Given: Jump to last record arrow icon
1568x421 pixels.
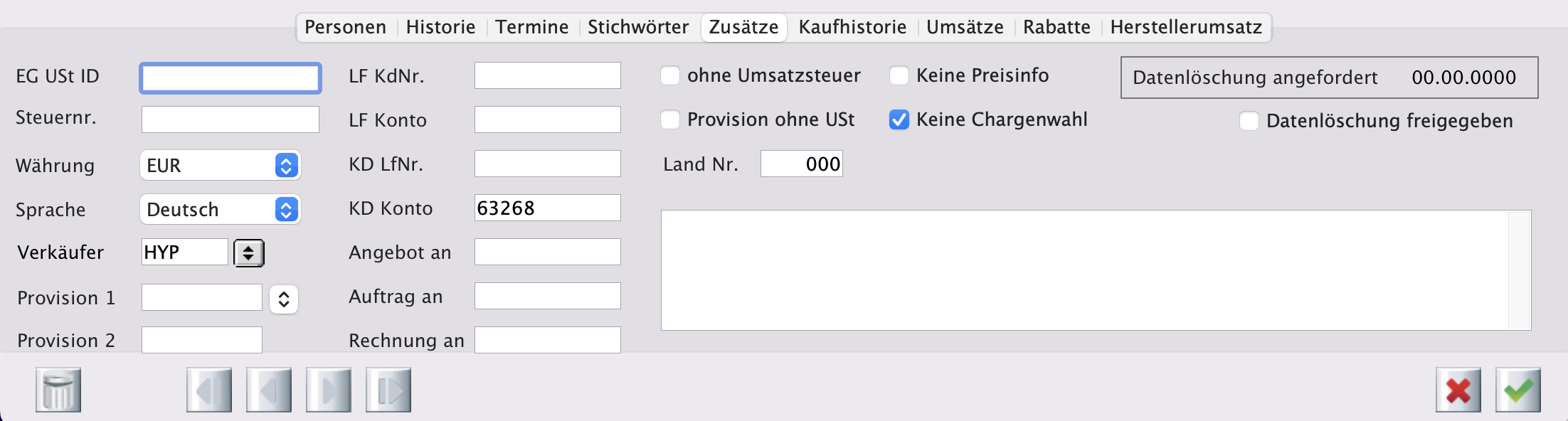Looking at the screenshot, I should click(388, 390).
